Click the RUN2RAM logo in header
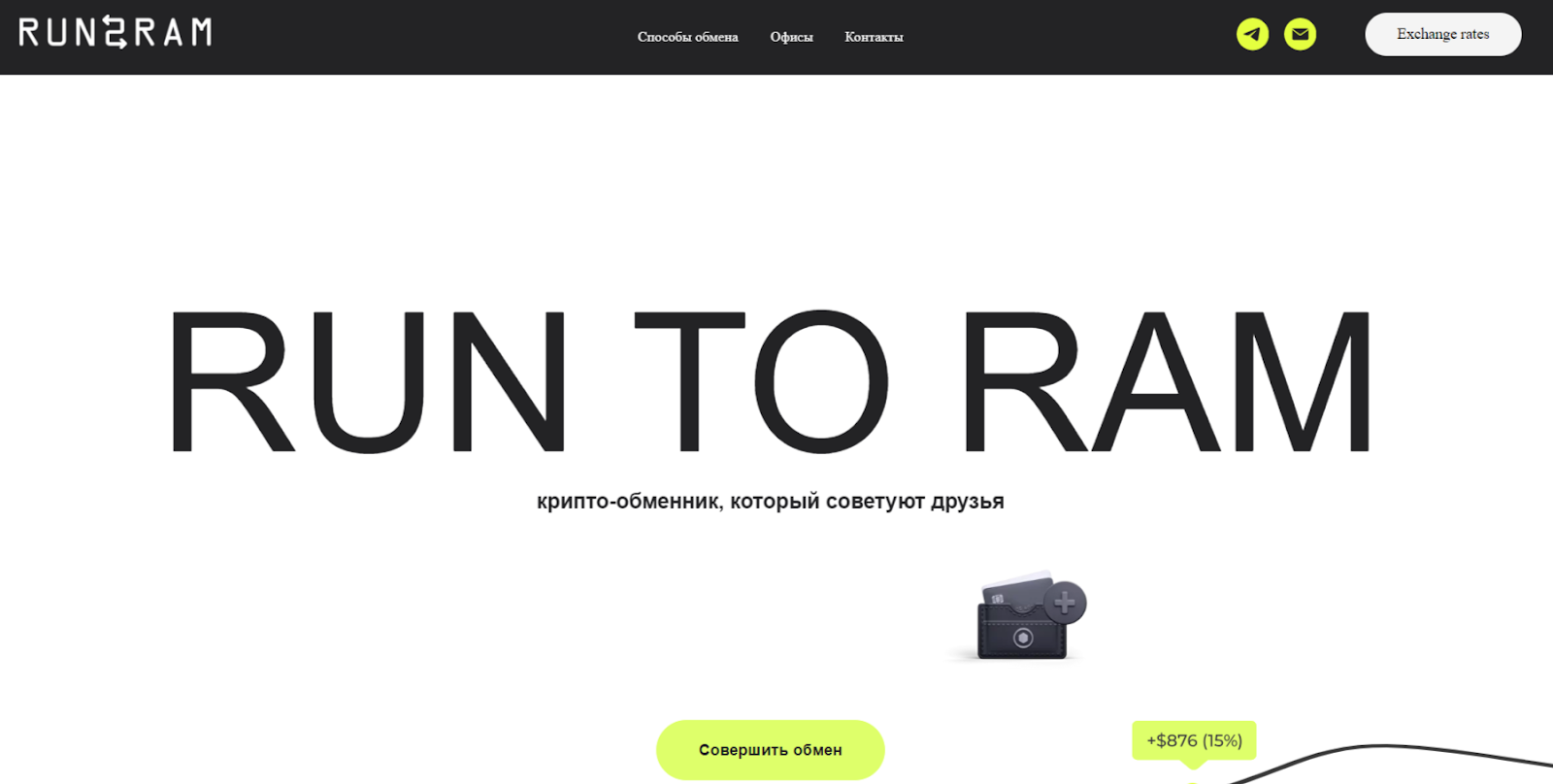The width and height of the screenshot is (1553, 784). pos(116,32)
